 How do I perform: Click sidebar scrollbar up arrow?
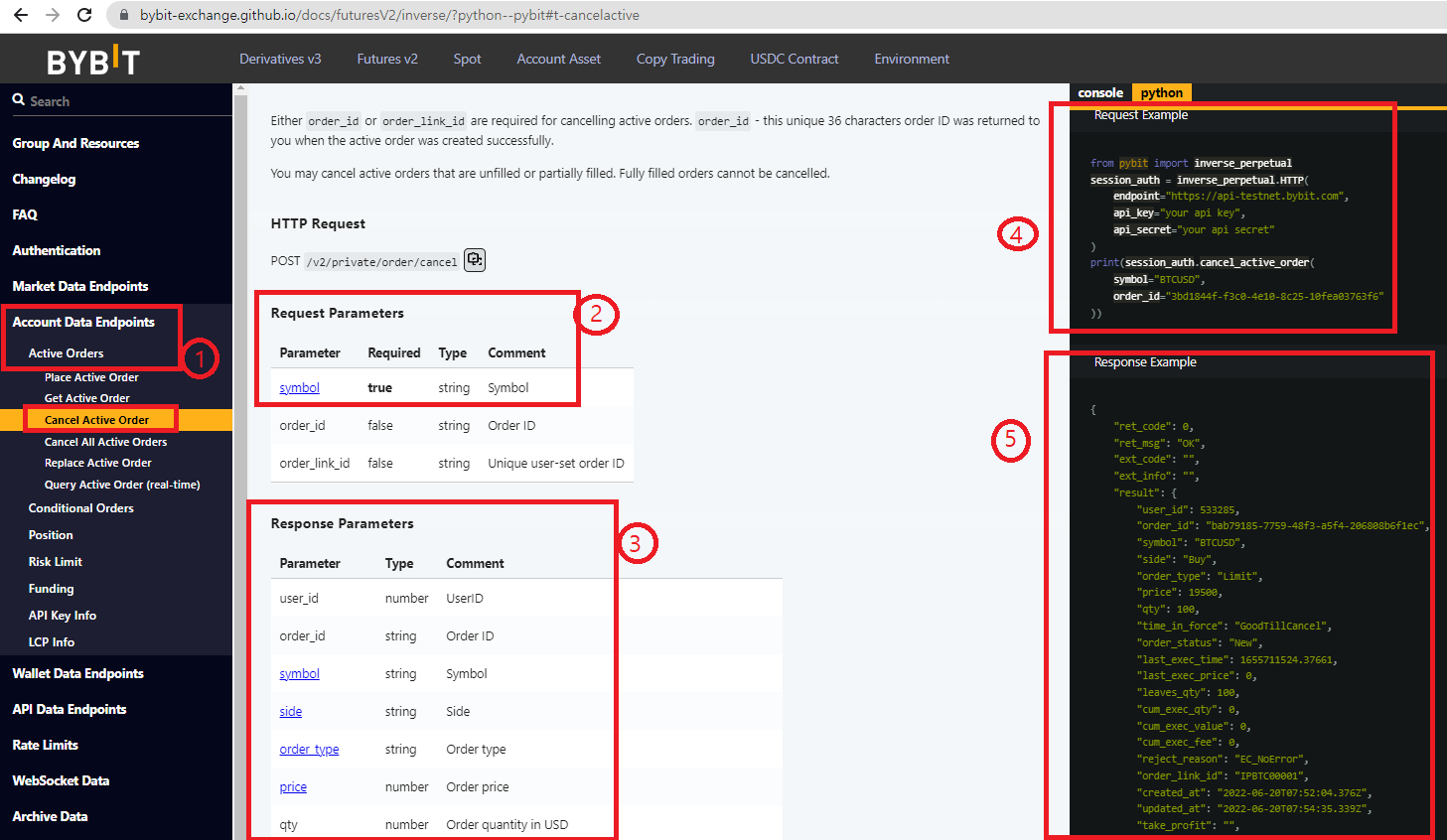coord(239,89)
